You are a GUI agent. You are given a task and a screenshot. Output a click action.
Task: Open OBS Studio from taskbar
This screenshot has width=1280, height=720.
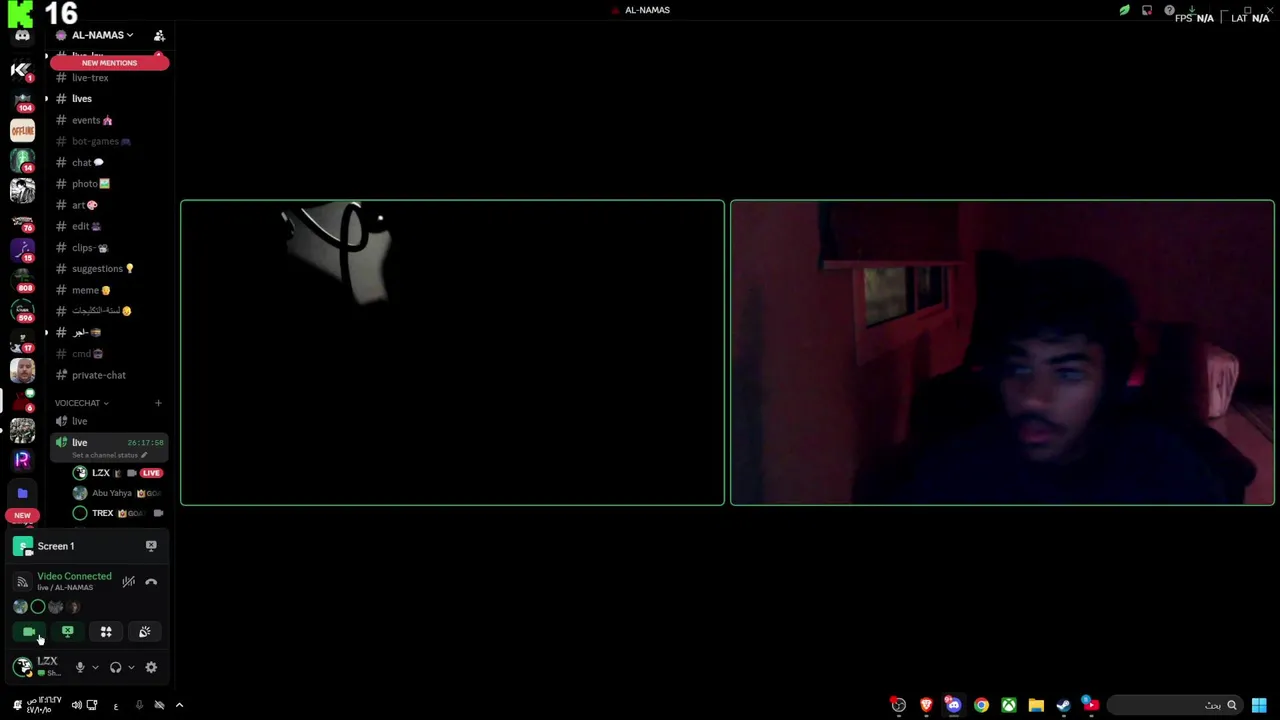898,705
